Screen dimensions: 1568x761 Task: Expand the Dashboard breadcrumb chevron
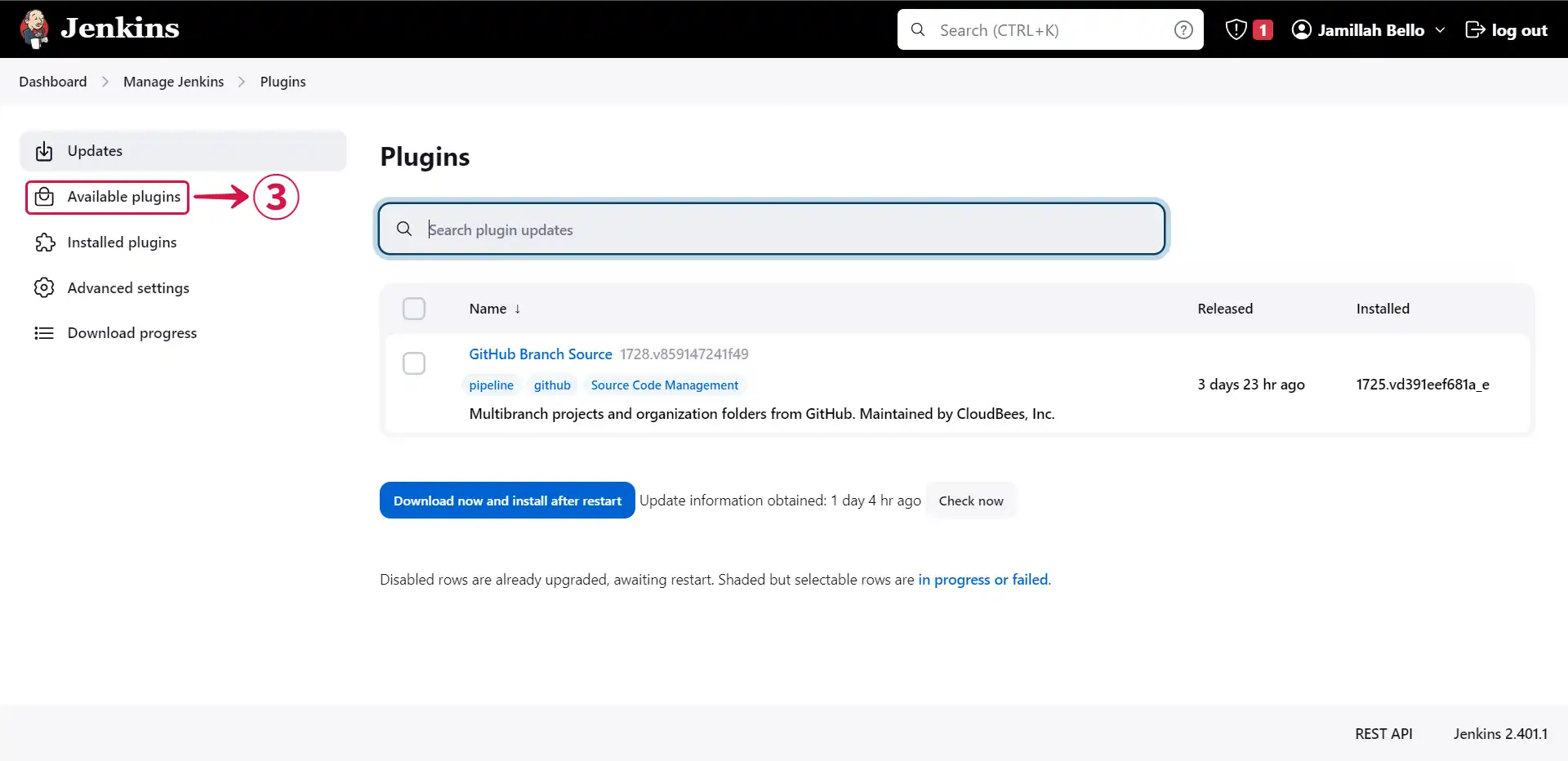coord(105,82)
